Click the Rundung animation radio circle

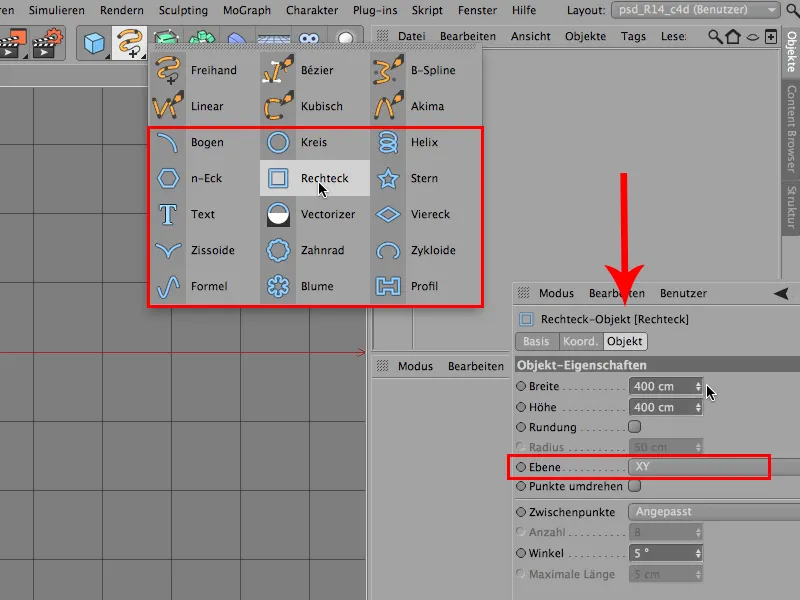click(x=520, y=427)
